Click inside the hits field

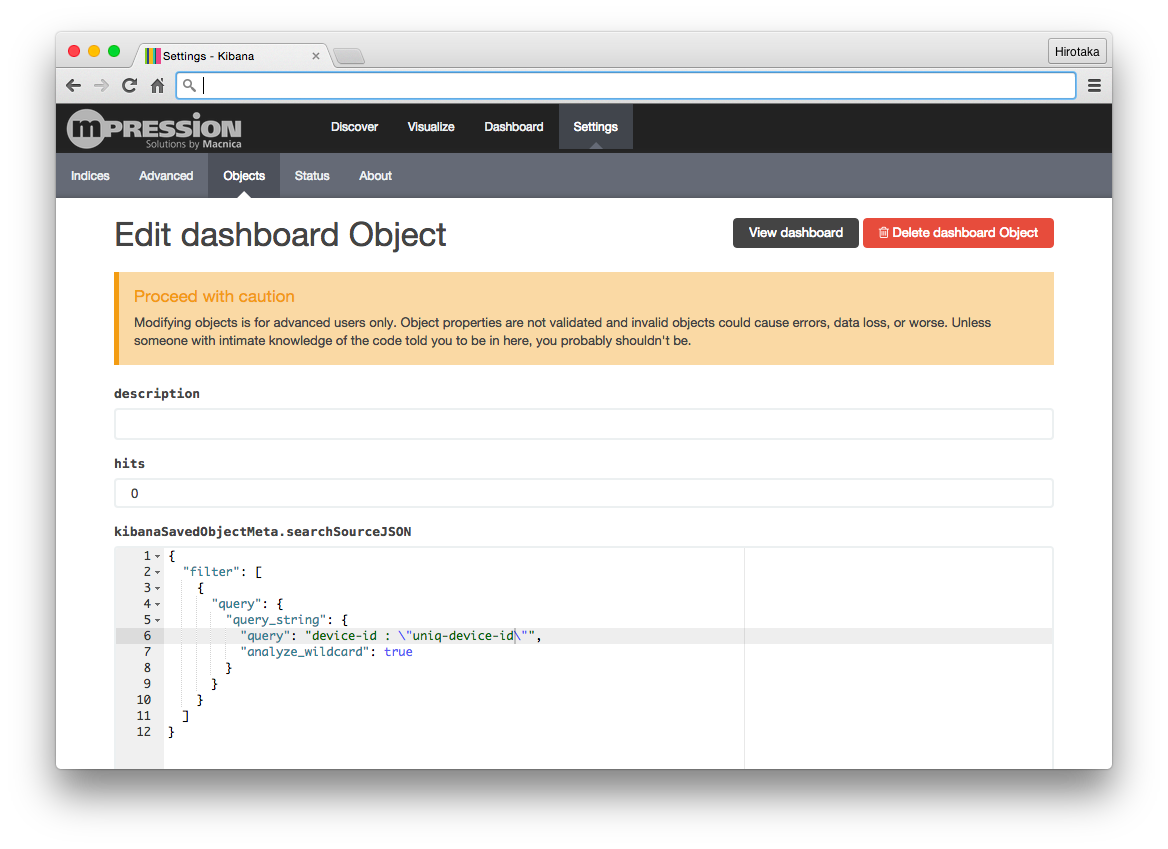coord(583,494)
